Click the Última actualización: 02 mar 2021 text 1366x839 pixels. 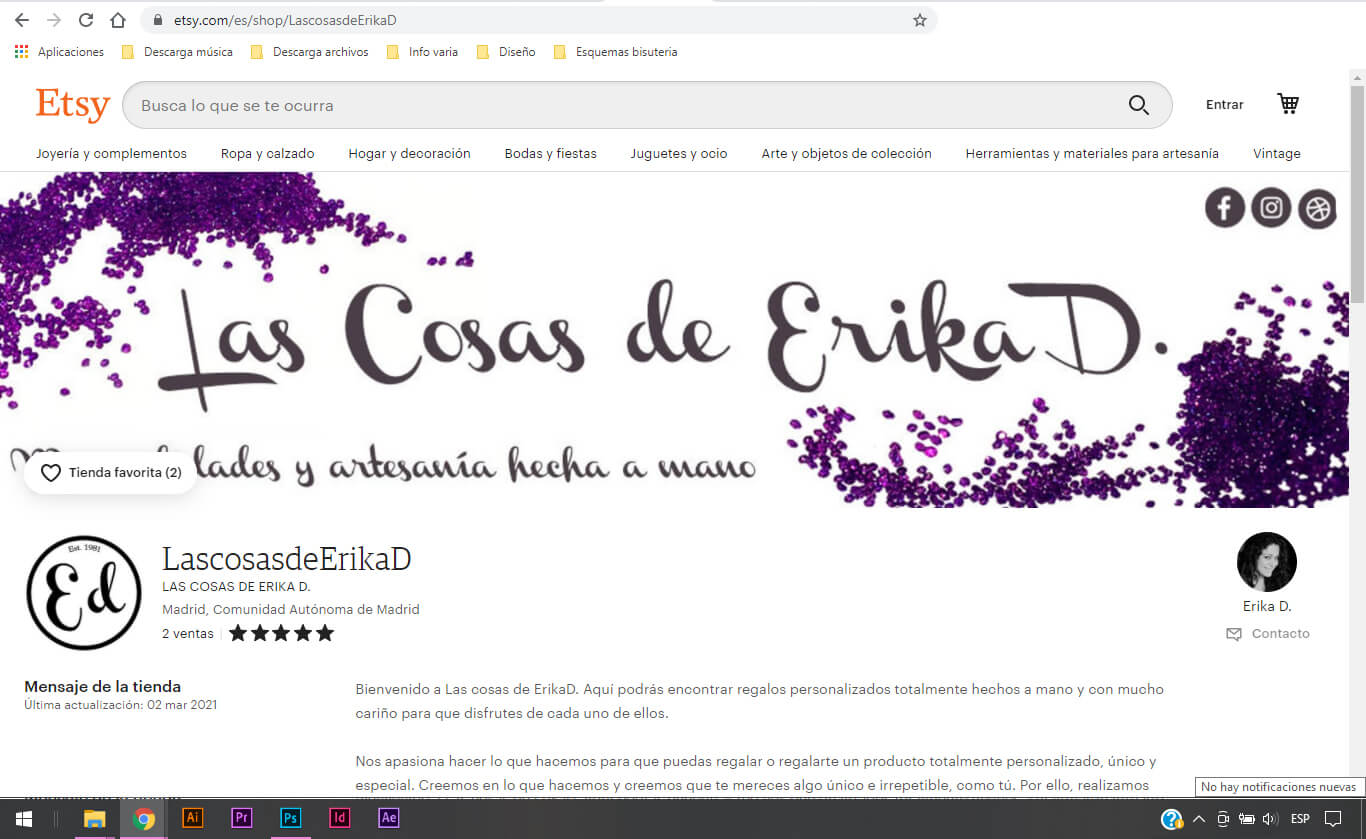pyautogui.click(x=121, y=705)
